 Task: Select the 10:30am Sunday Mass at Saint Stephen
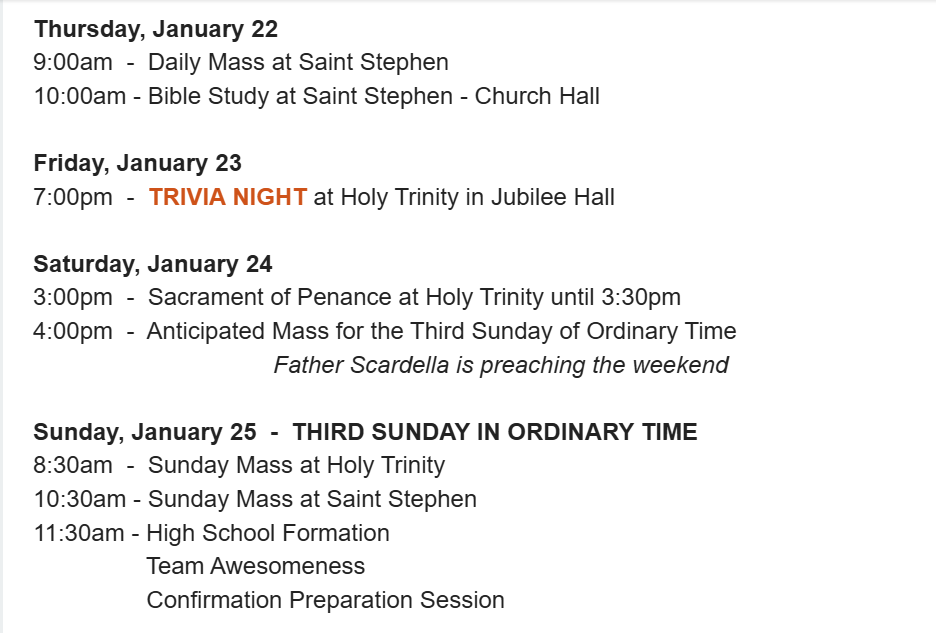(312, 499)
